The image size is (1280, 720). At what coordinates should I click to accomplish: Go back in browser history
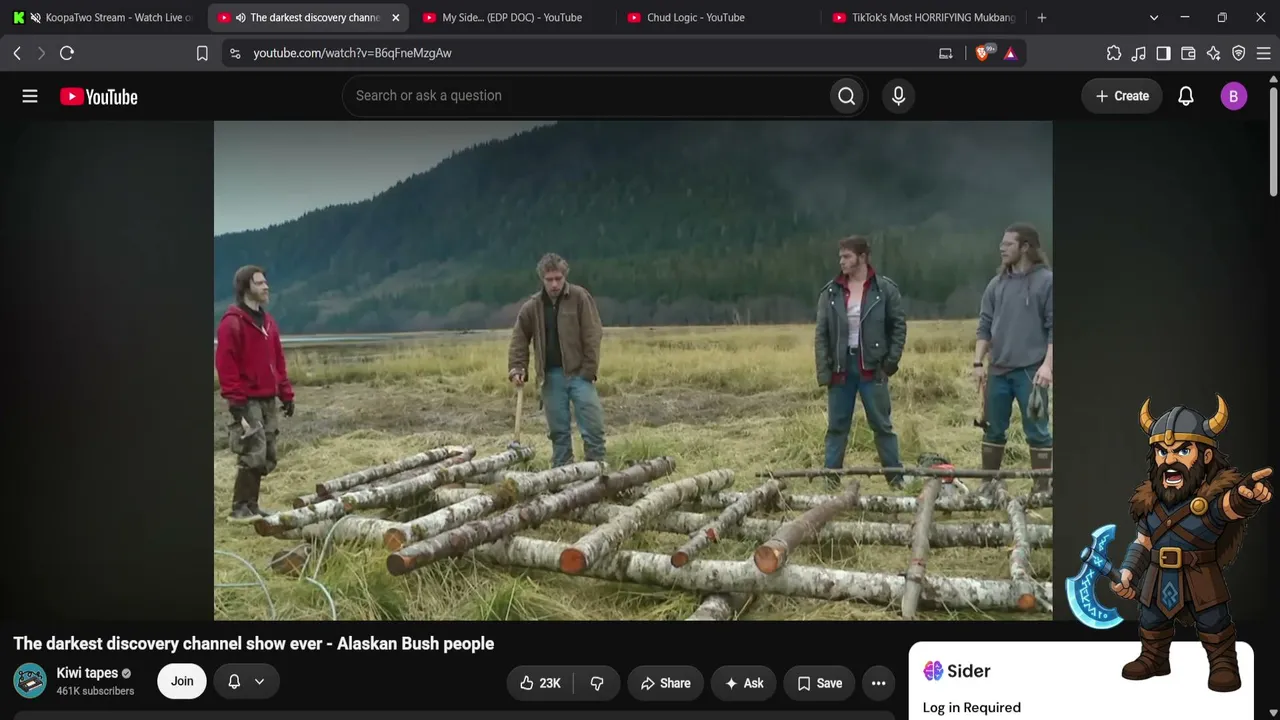tap(17, 53)
